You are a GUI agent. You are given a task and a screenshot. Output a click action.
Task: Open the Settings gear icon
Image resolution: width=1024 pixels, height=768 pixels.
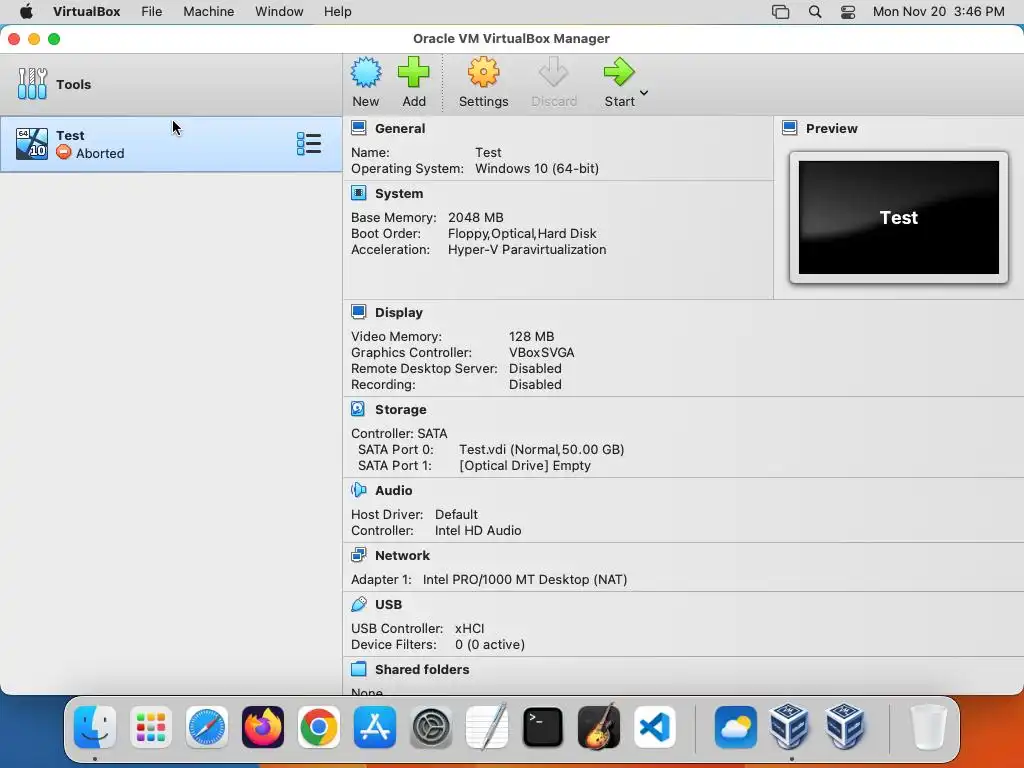coord(483,72)
